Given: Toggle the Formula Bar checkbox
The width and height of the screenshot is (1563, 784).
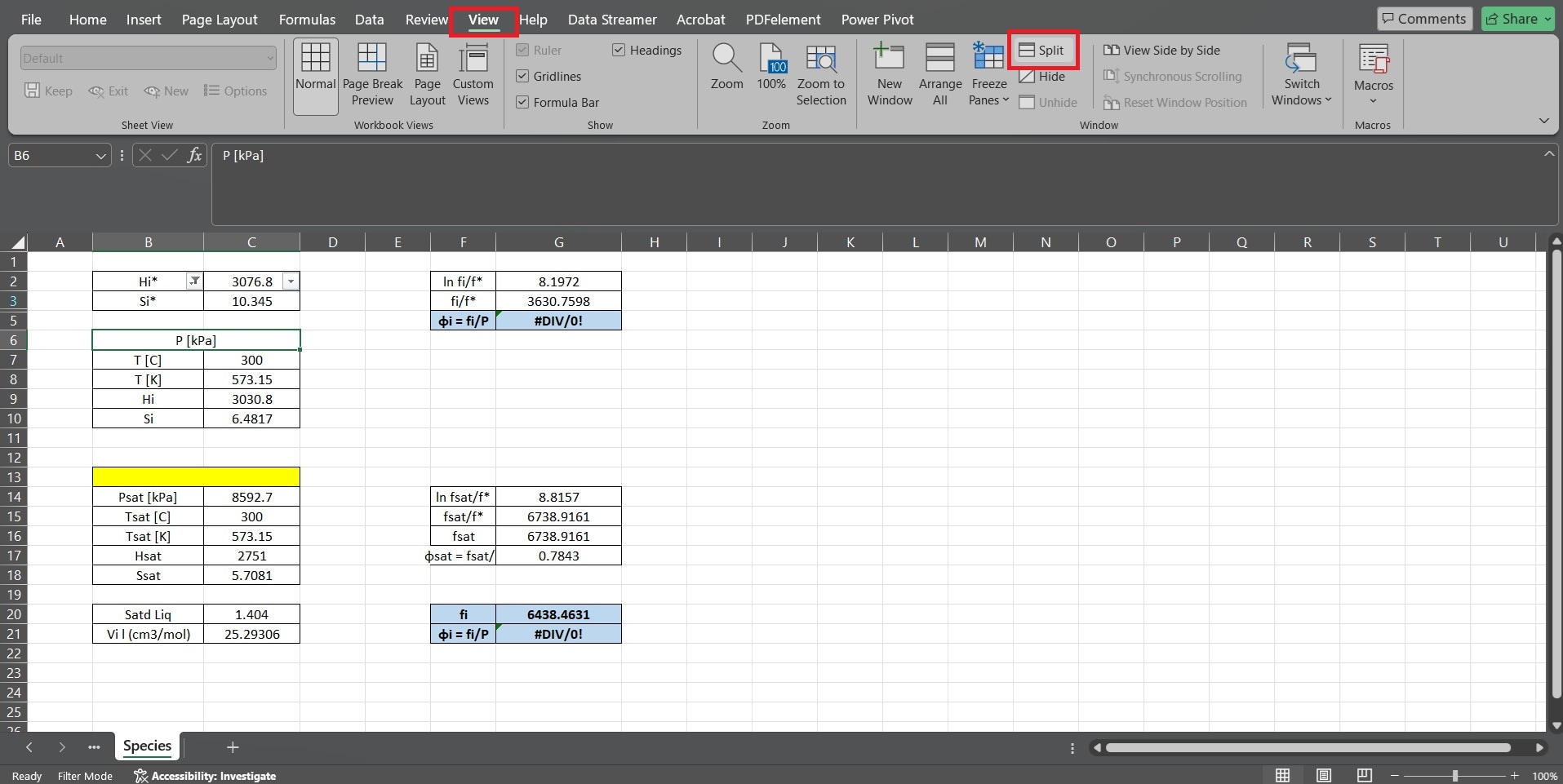Looking at the screenshot, I should tap(522, 103).
